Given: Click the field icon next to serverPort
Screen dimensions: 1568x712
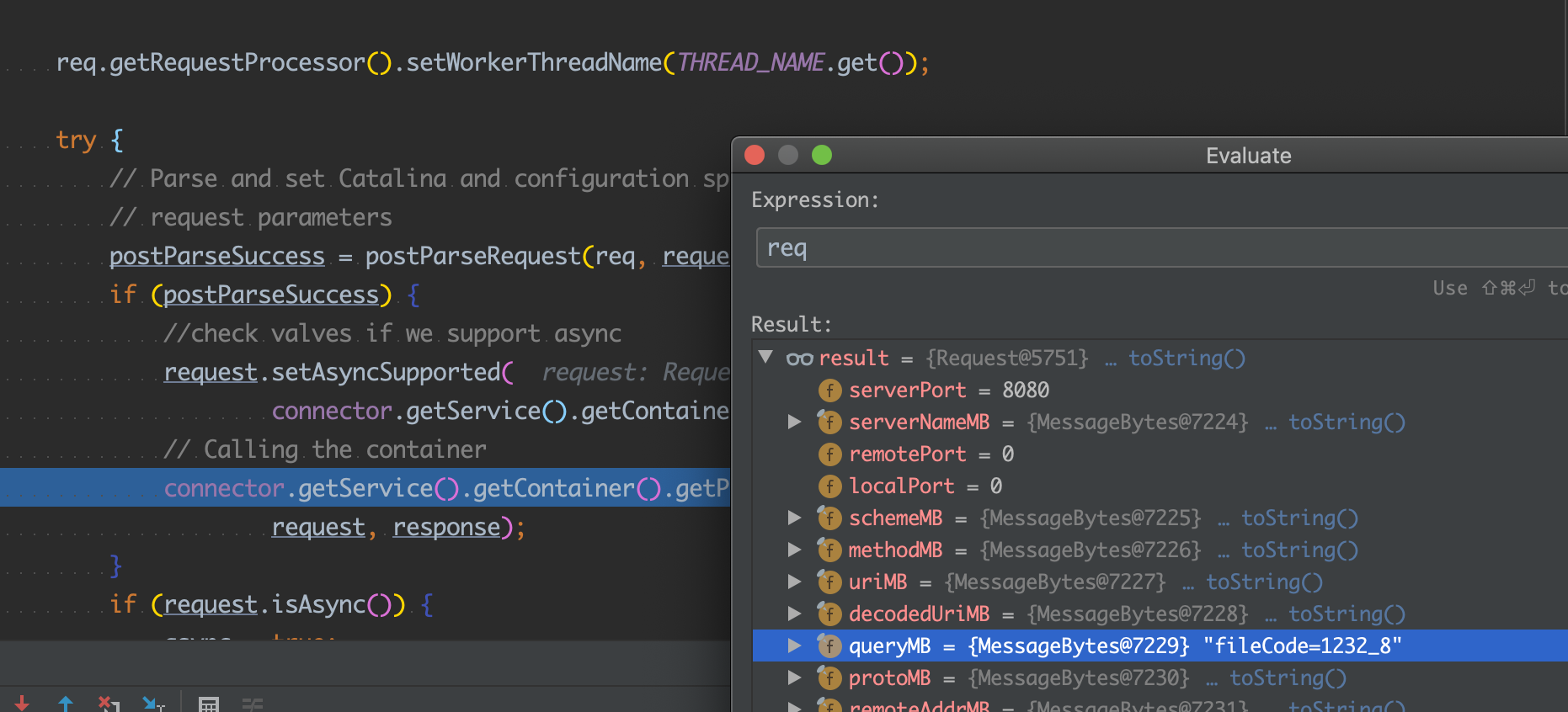Looking at the screenshot, I should pyautogui.click(x=829, y=391).
